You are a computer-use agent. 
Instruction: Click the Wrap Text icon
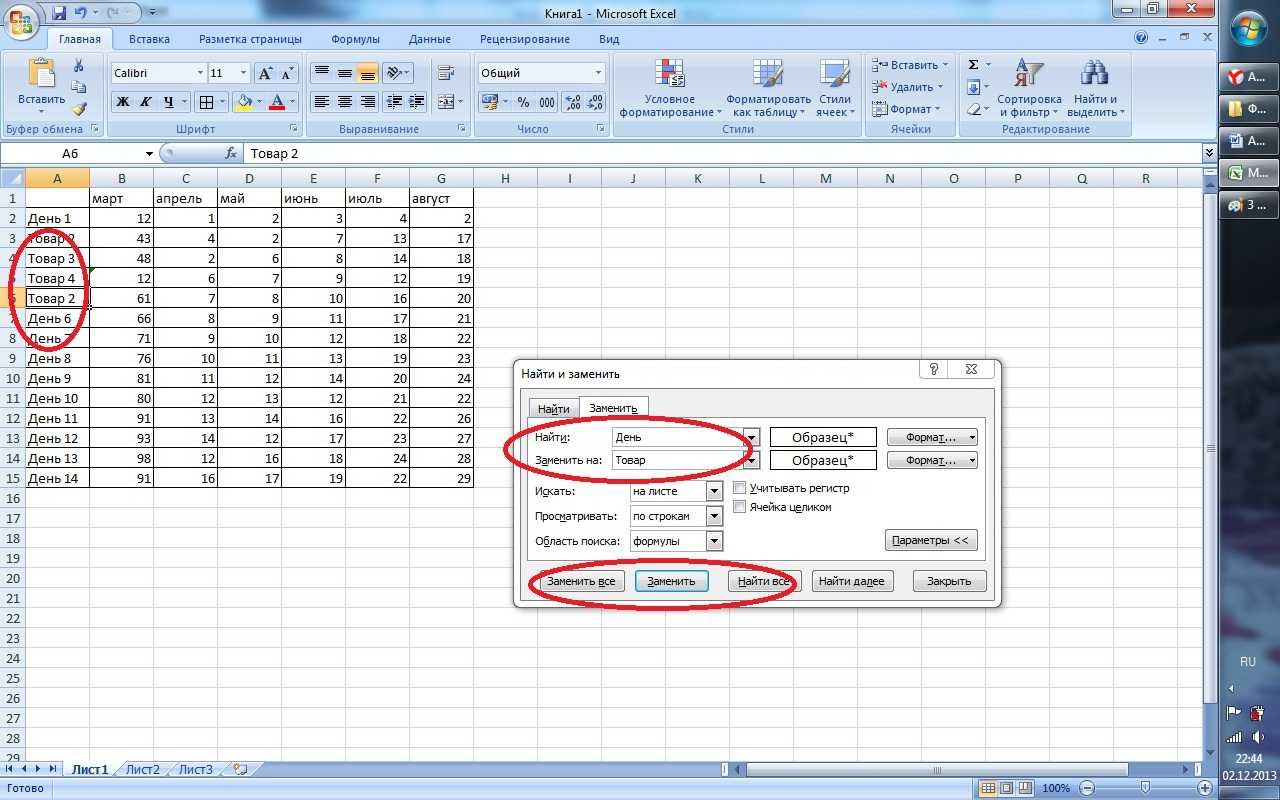[x=446, y=73]
